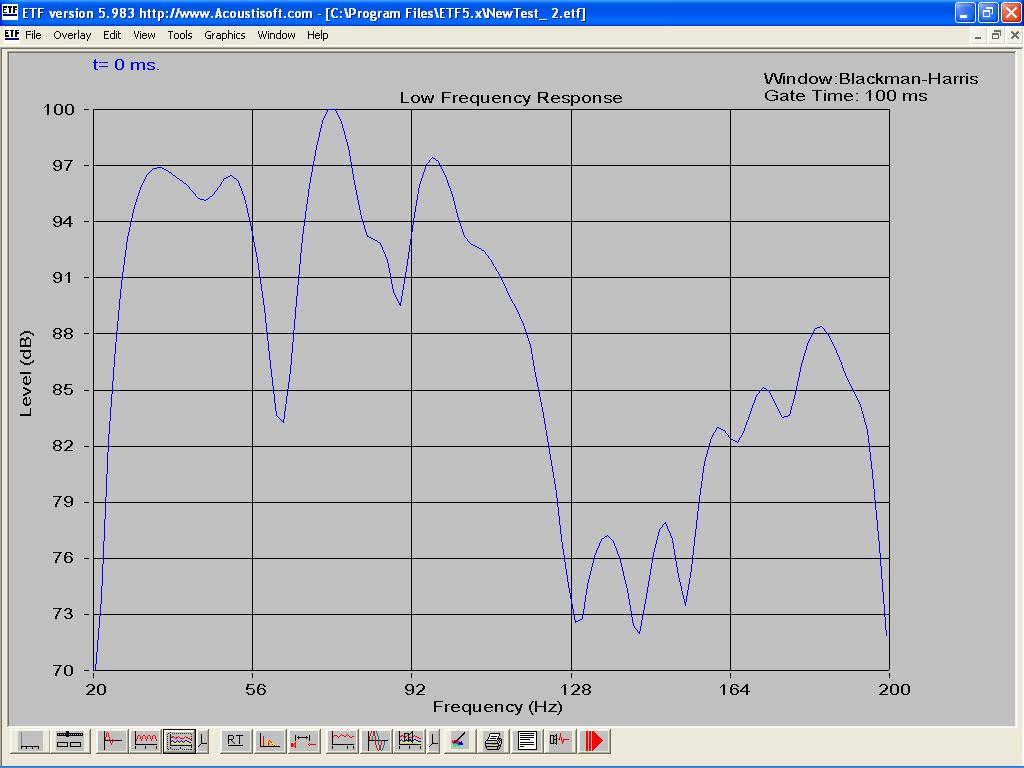Click the speaker test signal icon
The height and width of the screenshot is (768, 1024).
coord(559,741)
